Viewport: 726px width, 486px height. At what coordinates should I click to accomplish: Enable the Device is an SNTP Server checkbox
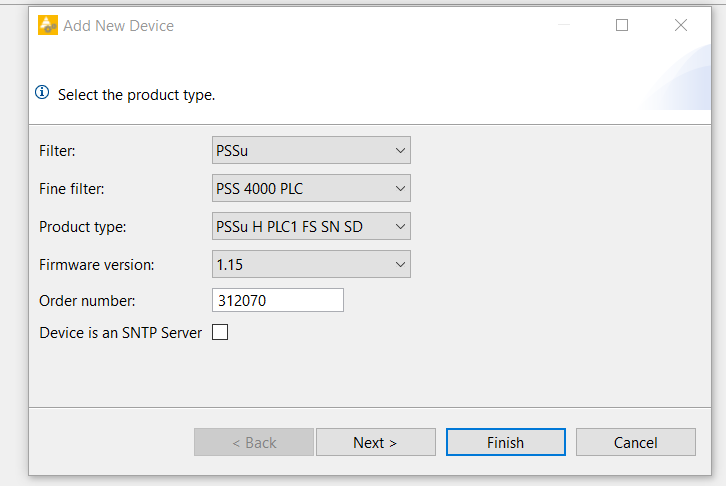tap(220, 332)
